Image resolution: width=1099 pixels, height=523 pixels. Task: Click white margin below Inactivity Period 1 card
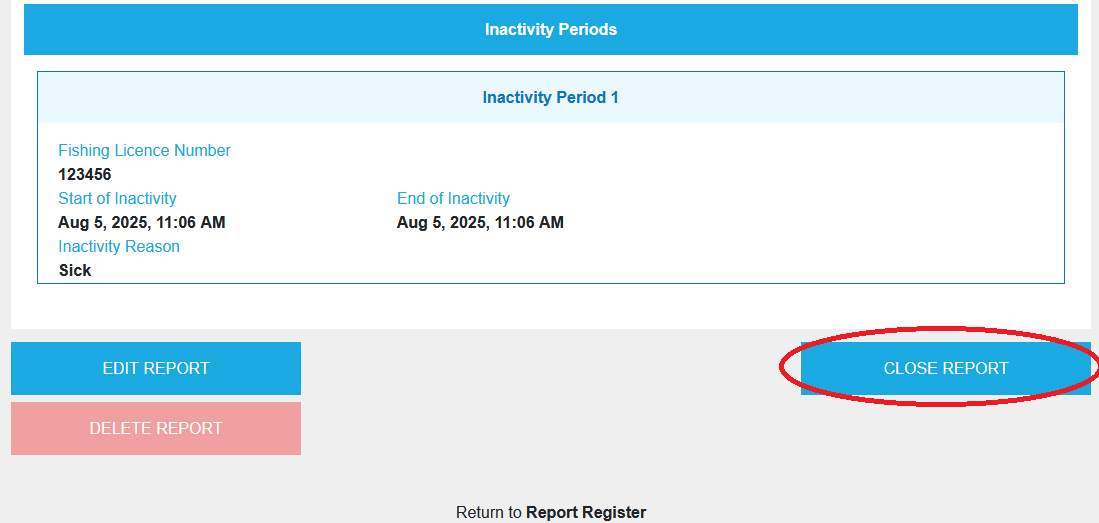point(550,306)
